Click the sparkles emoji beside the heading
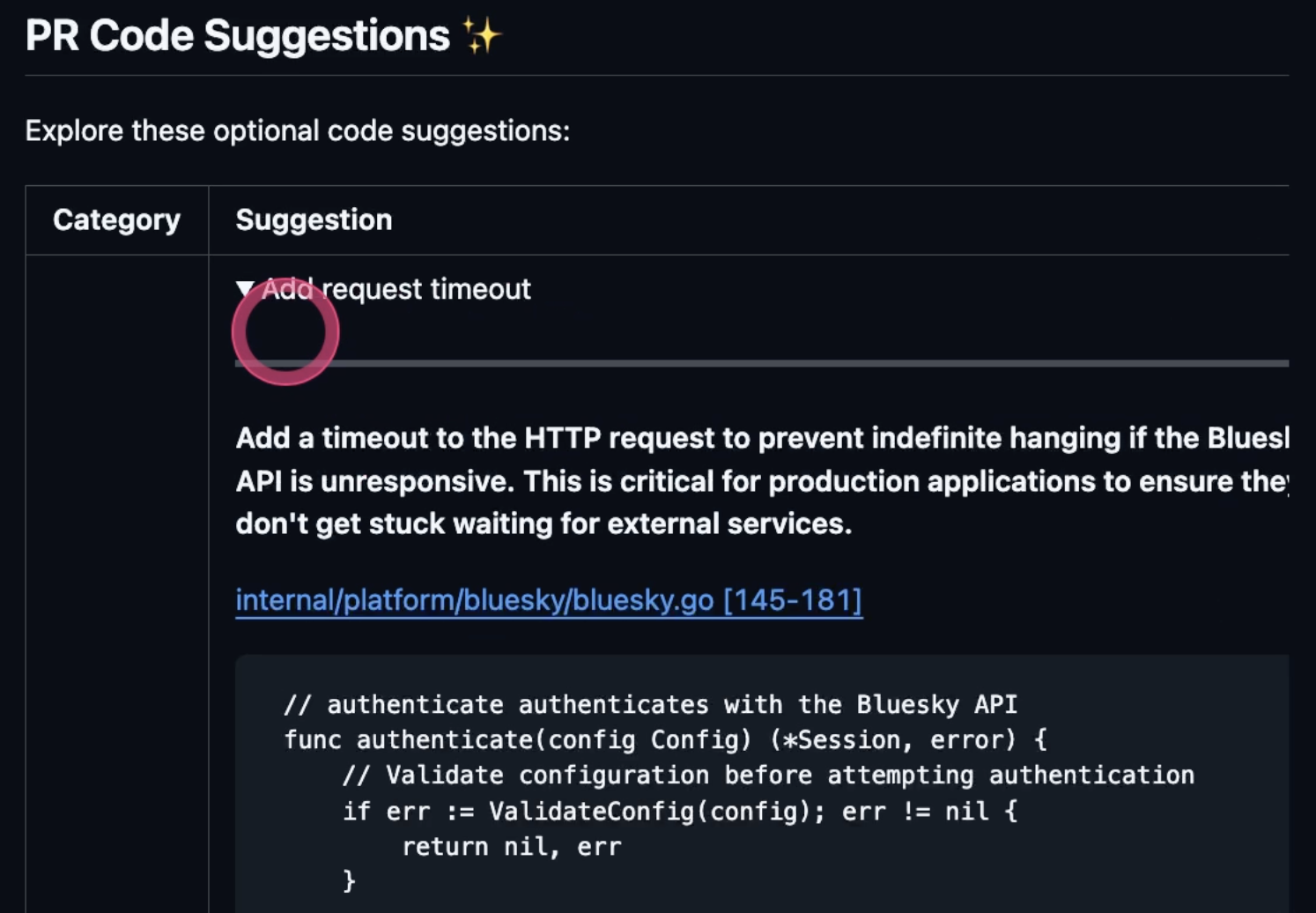The height and width of the screenshot is (913, 1316). (x=482, y=36)
